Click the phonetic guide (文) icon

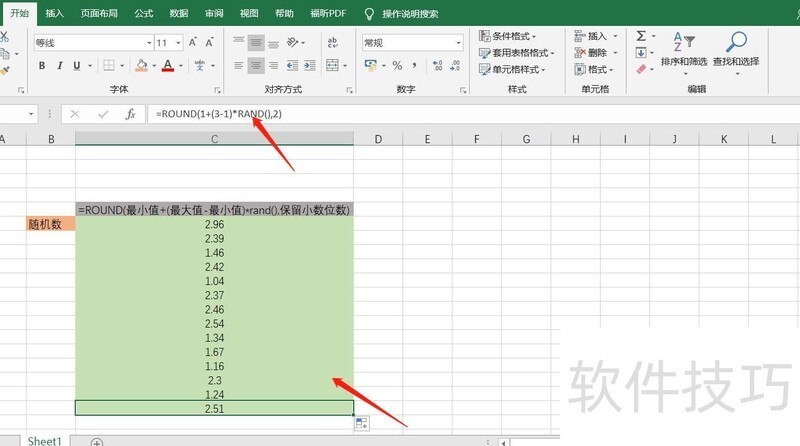click(199, 65)
